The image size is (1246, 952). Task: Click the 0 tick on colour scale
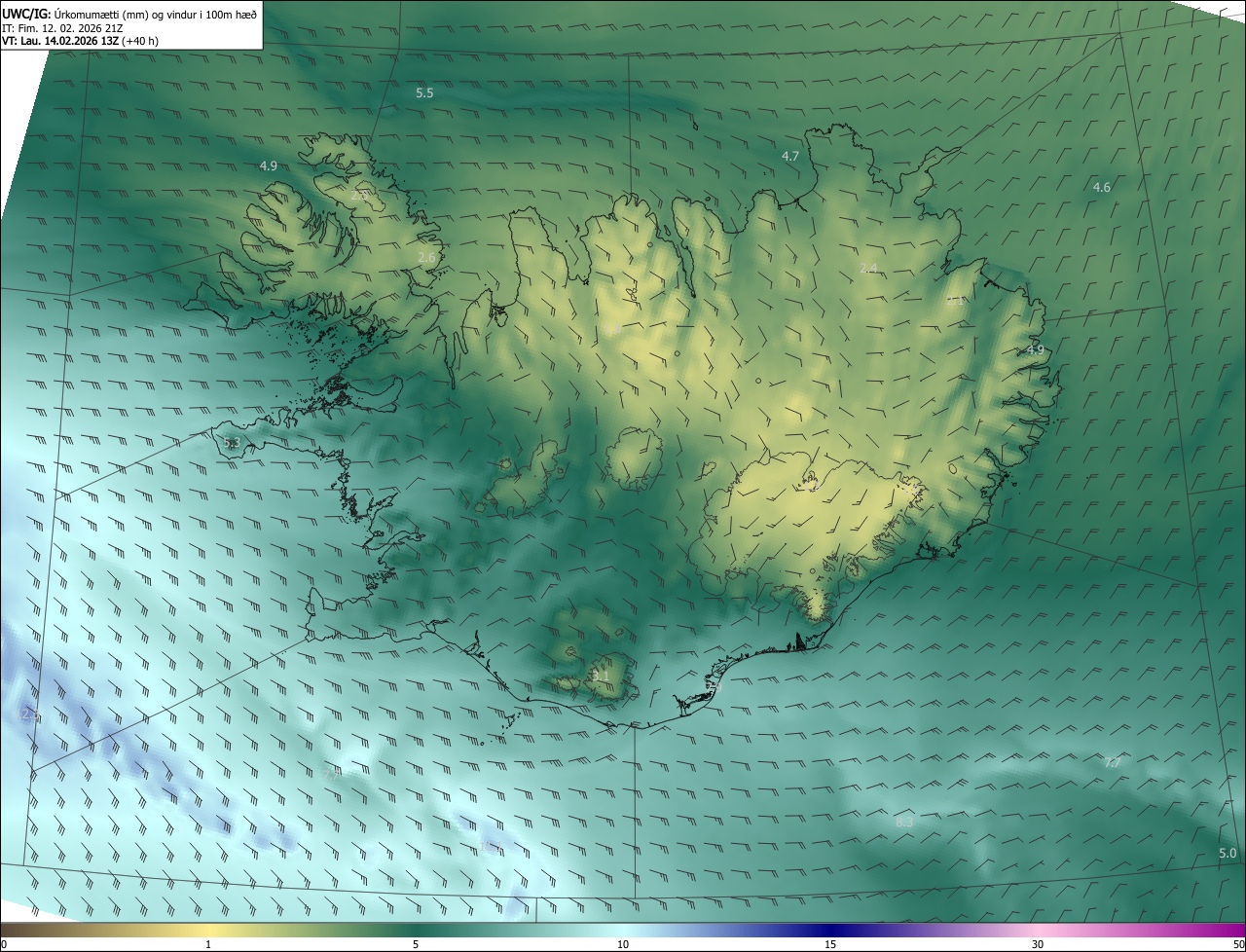click(3, 944)
